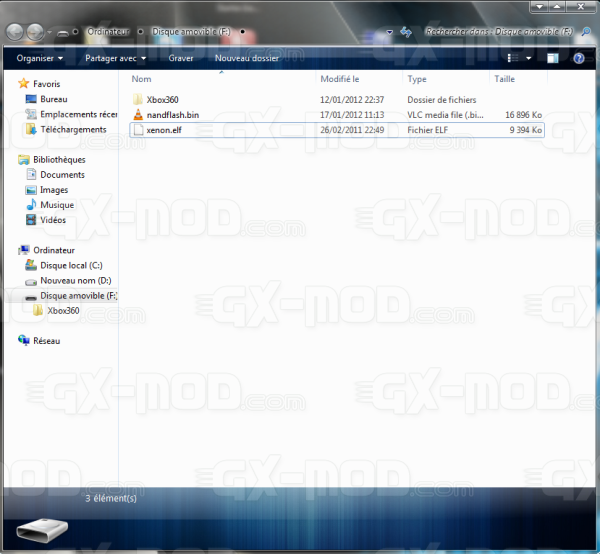
Task: Sort by the Taille column header
Action: coord(504,79)
